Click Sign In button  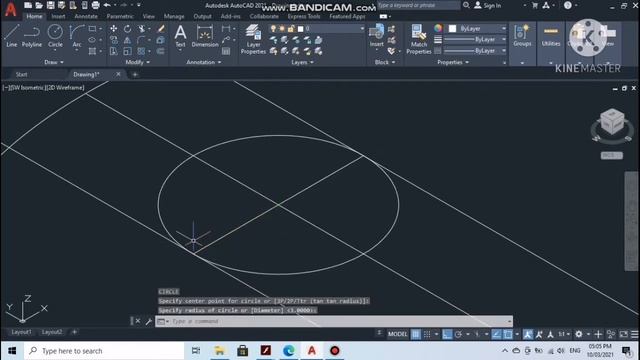coord(488,5)
